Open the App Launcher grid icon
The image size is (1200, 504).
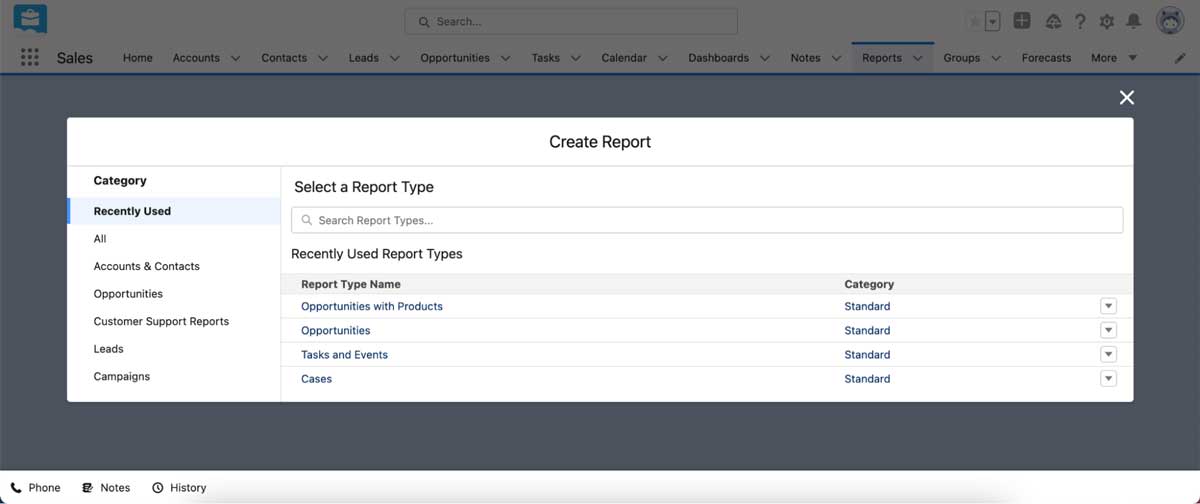click(x=30, y=58)
